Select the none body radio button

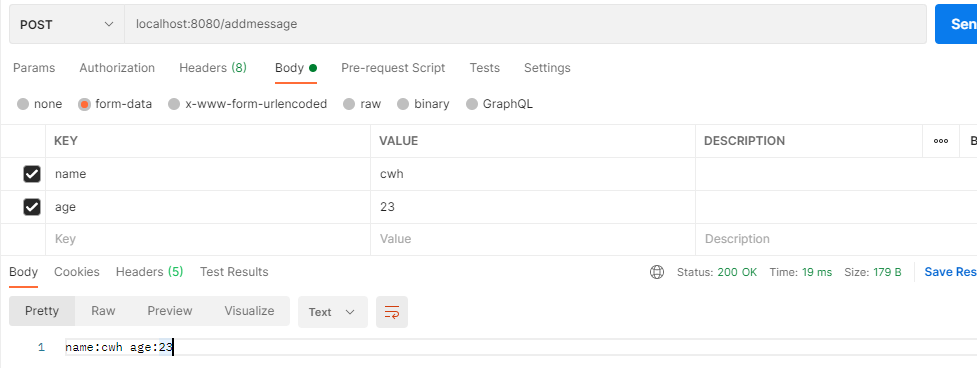[x=23, y=104]
